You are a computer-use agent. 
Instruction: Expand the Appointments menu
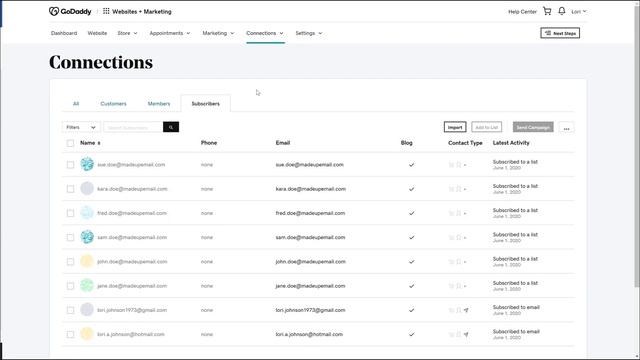click(x=170, y=33)
